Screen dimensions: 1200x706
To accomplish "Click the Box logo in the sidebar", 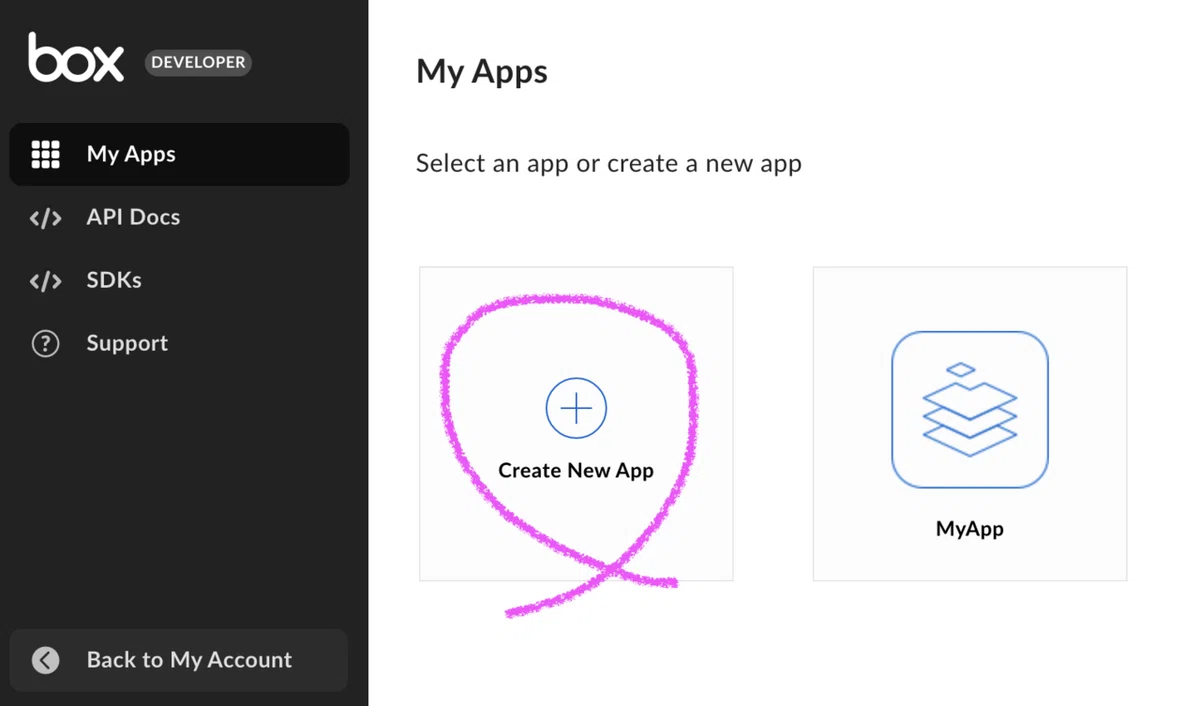I will coord(76,58).
